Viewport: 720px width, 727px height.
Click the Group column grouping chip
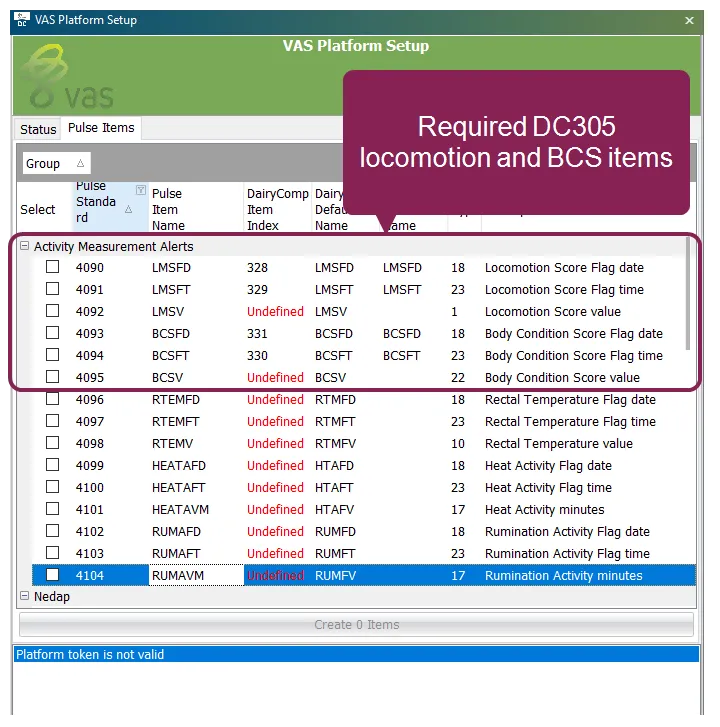pyautogui.click(x=56, y=163)
